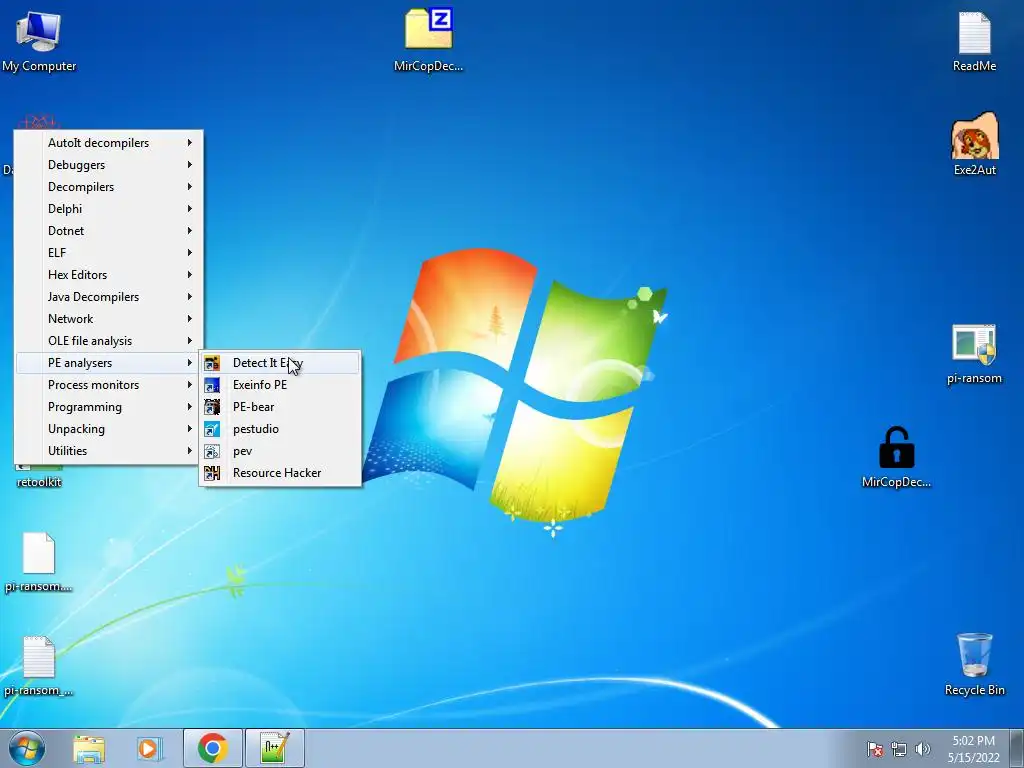The height and width of the screenshot is (768, 1024).
Task: Open the Utilities category
Action: pyautogui.click(x=108, y=451)
